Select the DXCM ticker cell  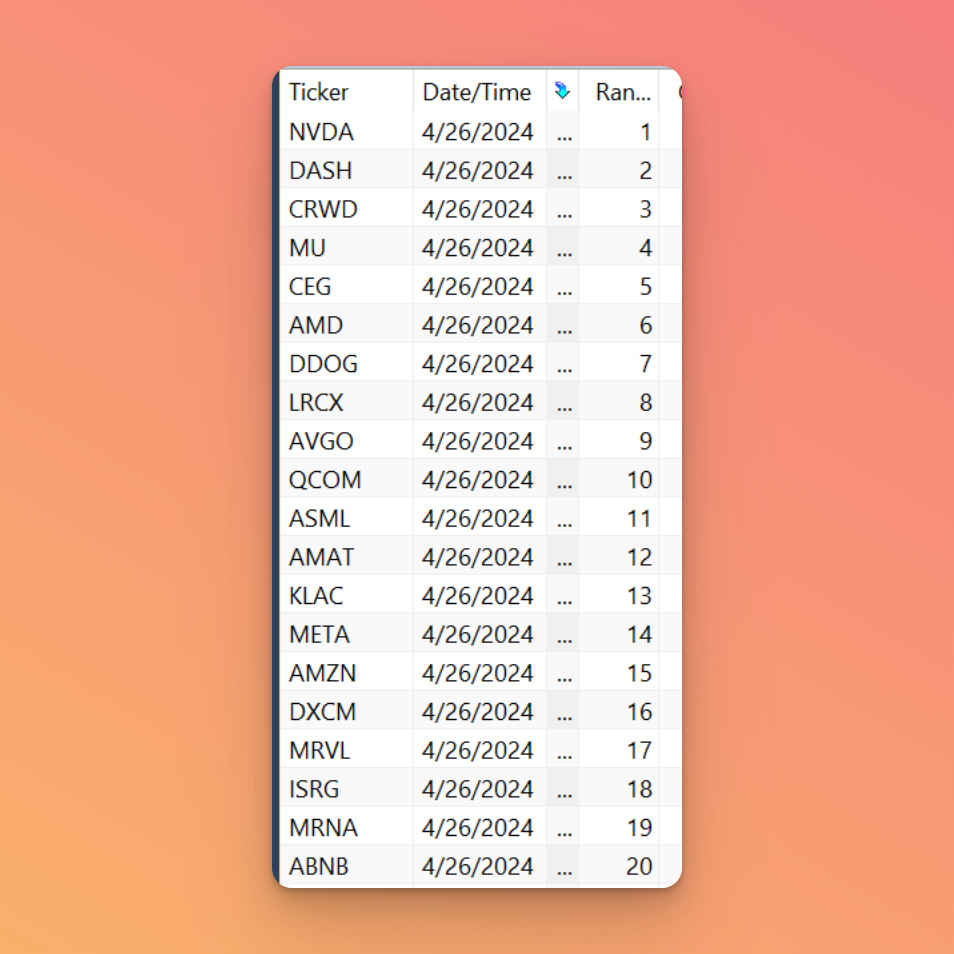[x=346, y=711]
